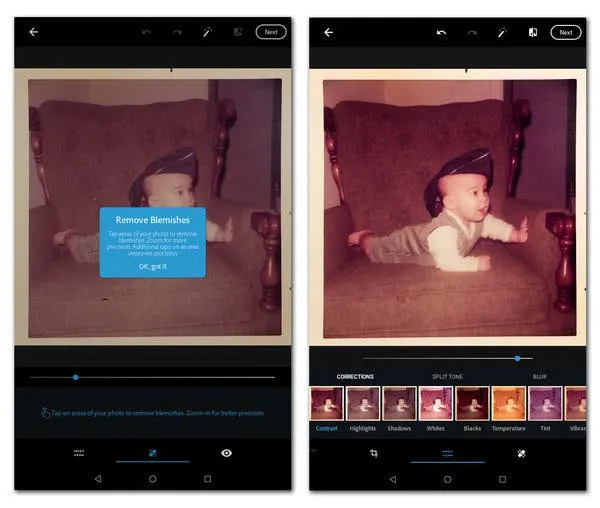
Task: Open the adjustments sliders tool on Corrections screen
Action: (447, 453)
